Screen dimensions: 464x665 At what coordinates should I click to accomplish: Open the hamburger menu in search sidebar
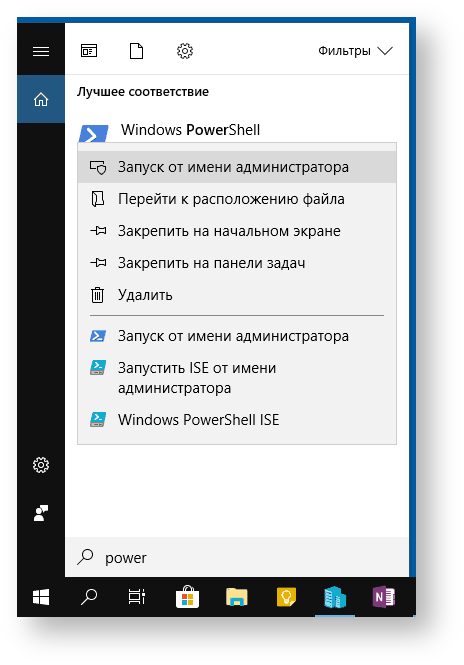[41, 51]
